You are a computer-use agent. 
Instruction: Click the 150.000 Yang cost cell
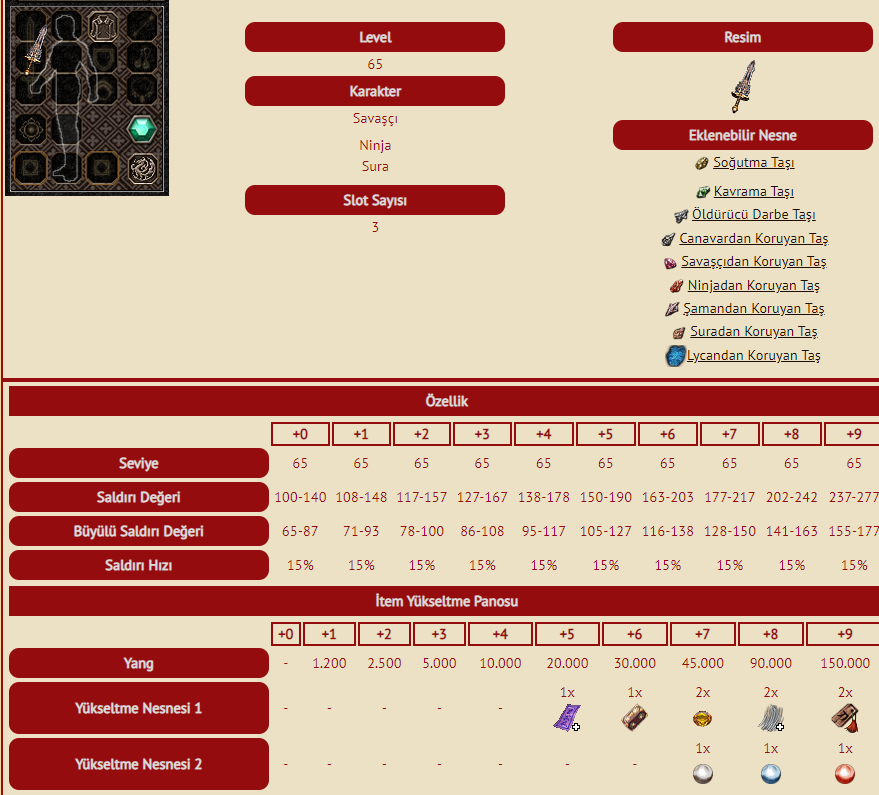pos(845,663)
